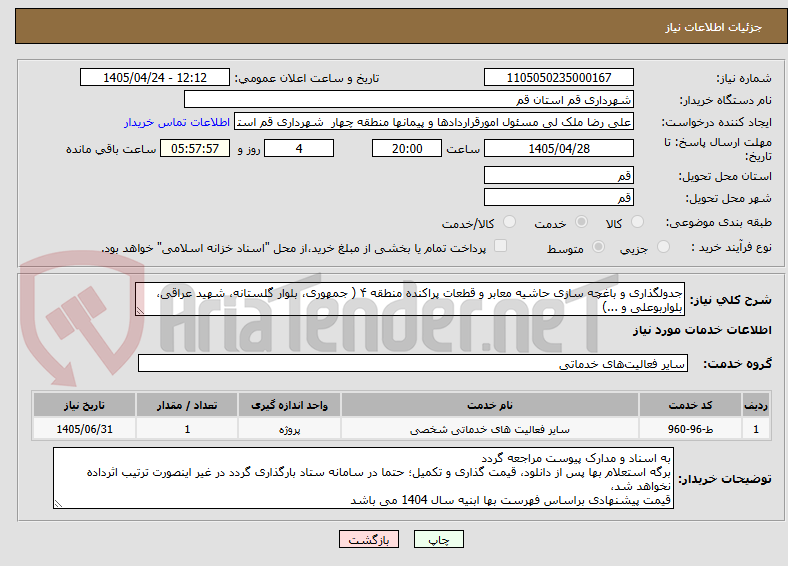Click the توضیحات خریدار notes textarea
The image size is (788, 566).
(x=363, y=478)
